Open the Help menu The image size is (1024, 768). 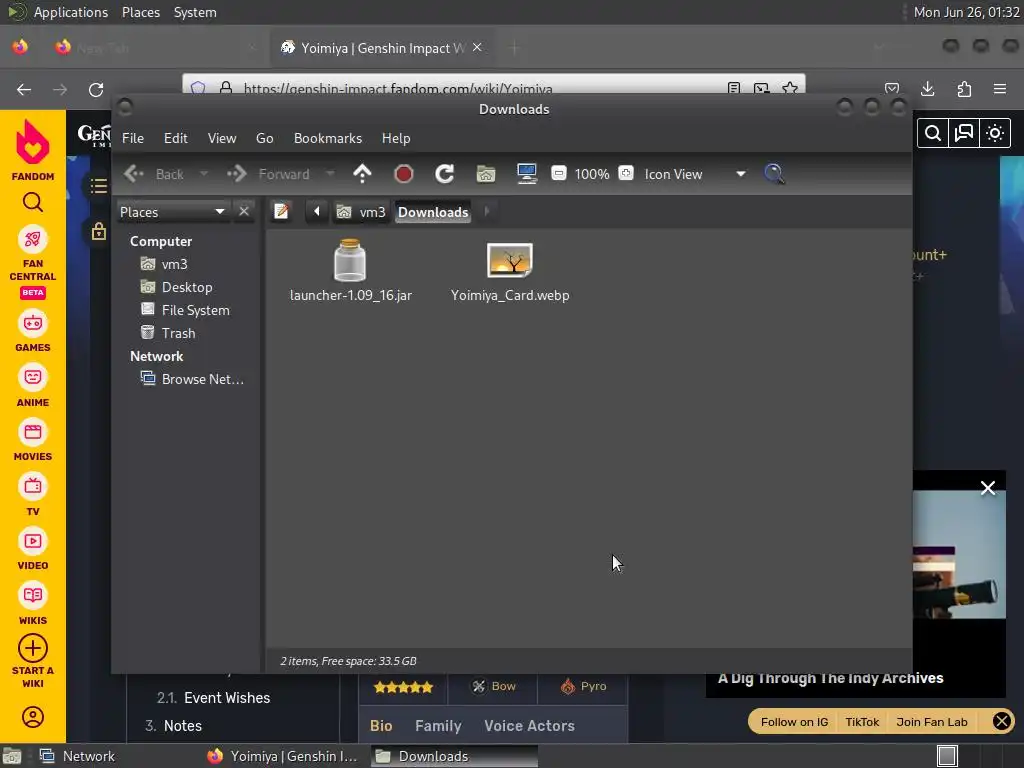pyautogui.click(x=396, y=138)
